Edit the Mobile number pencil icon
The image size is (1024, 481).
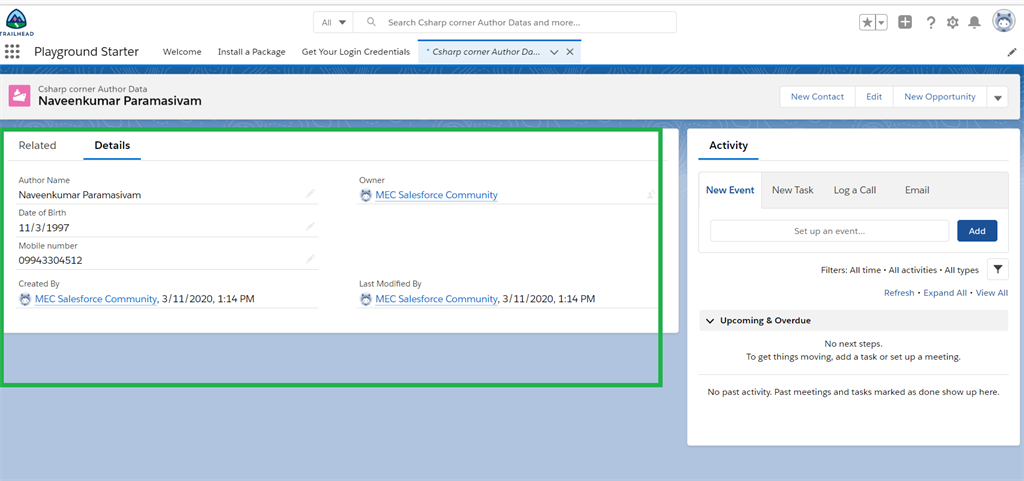(x=310, y=259)
